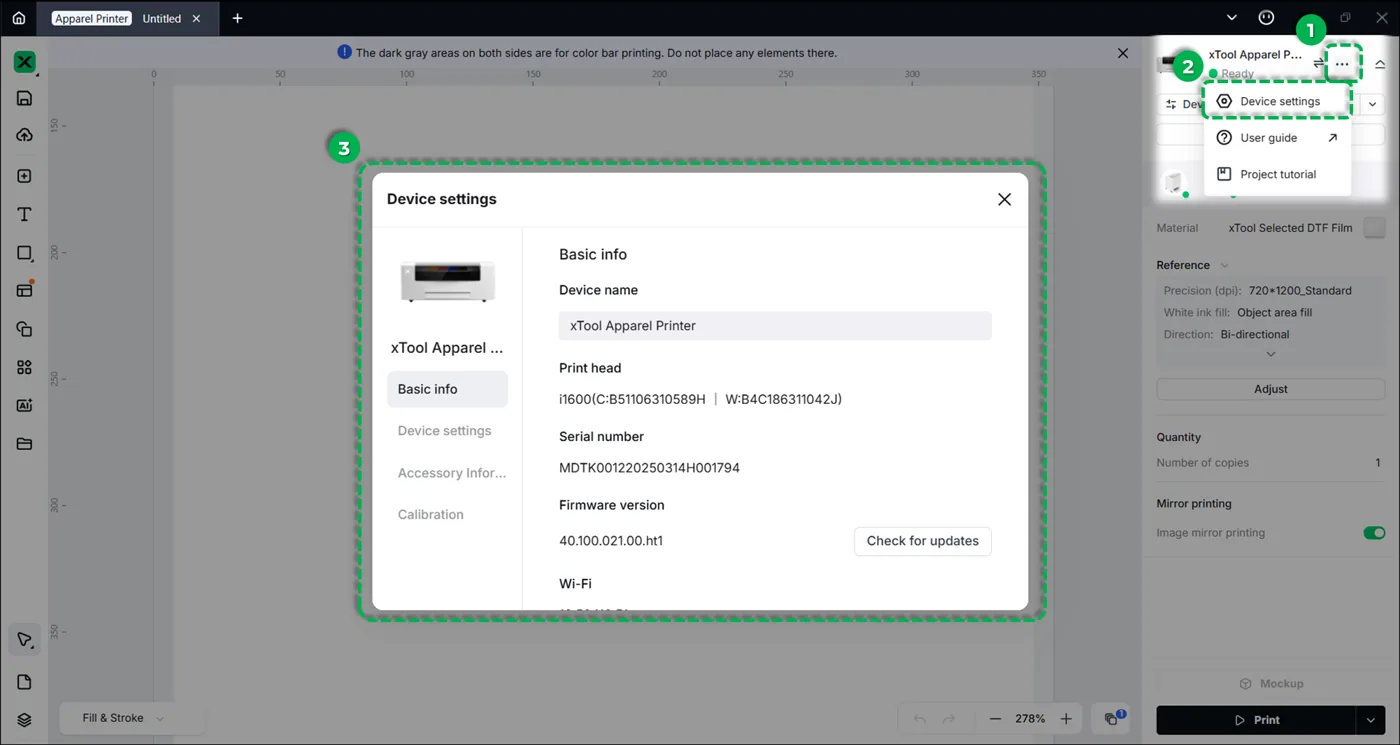The width and height of the screenshot is (1400, 745).
Task: Click the smiley feedback icon in title bar
Action: pyautogui.click(x=1267, y=18)
